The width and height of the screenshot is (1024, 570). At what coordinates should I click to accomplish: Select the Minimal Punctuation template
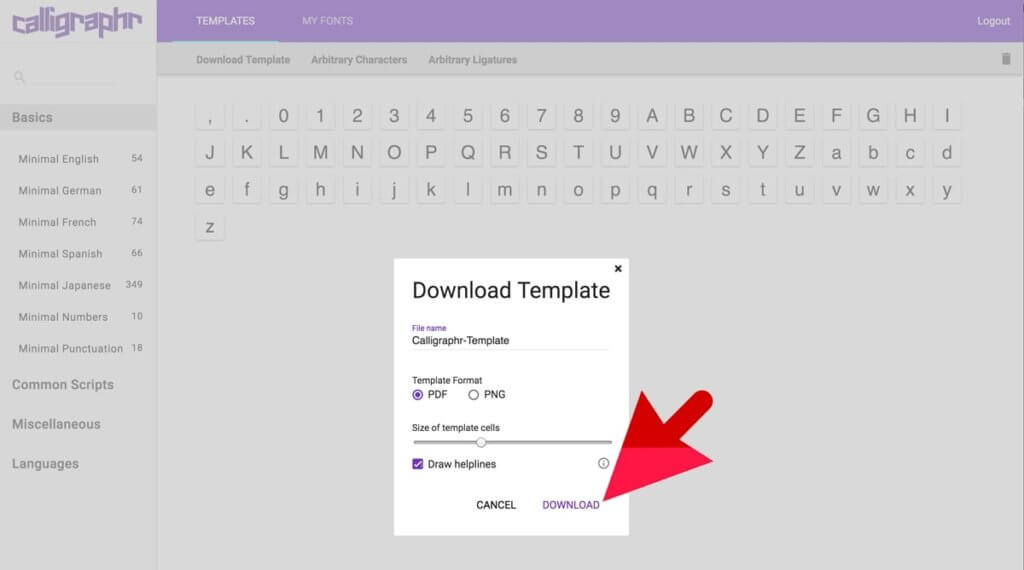(78, 348)
